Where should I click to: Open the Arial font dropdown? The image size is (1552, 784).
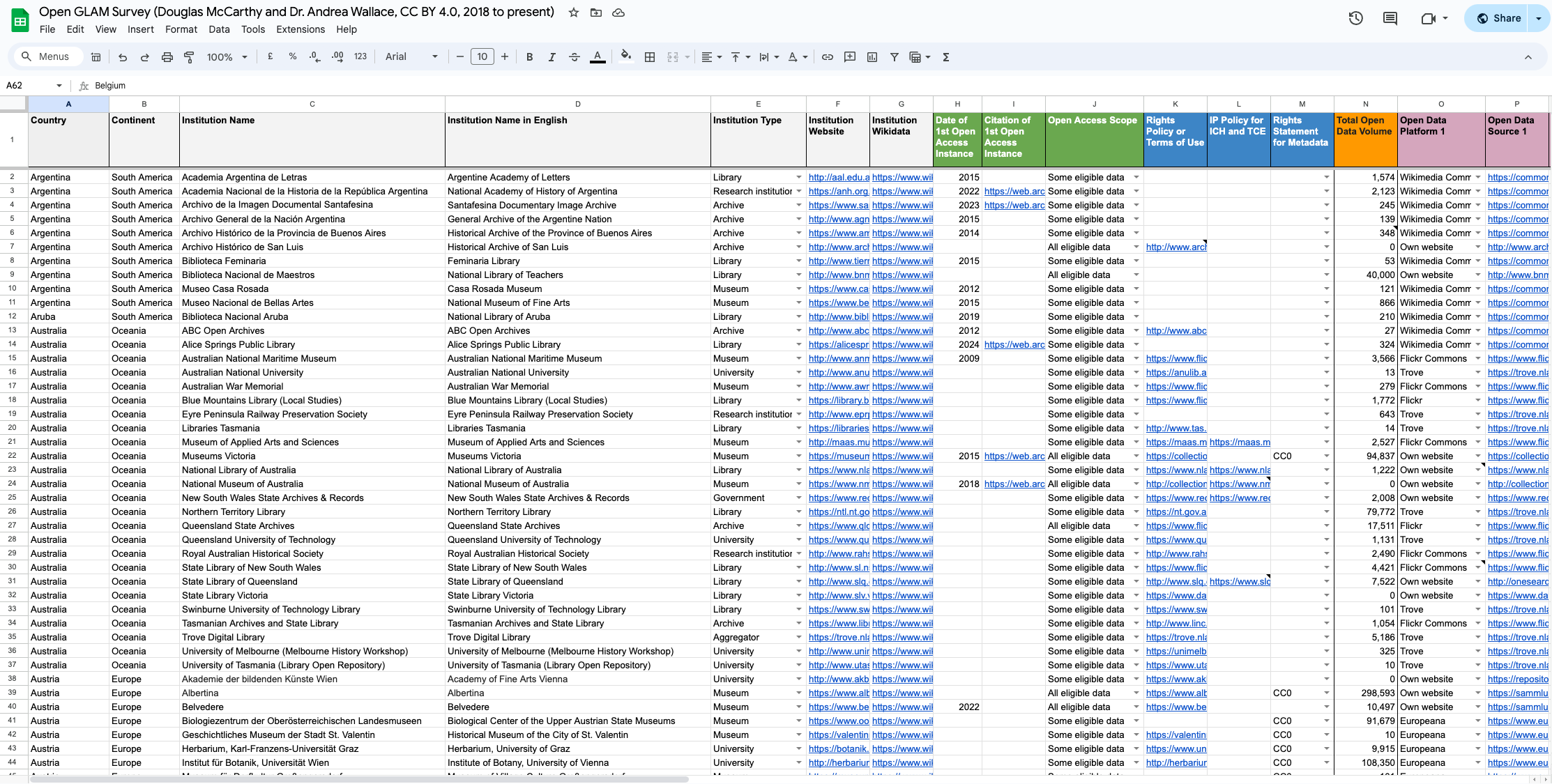pos(411,57)
